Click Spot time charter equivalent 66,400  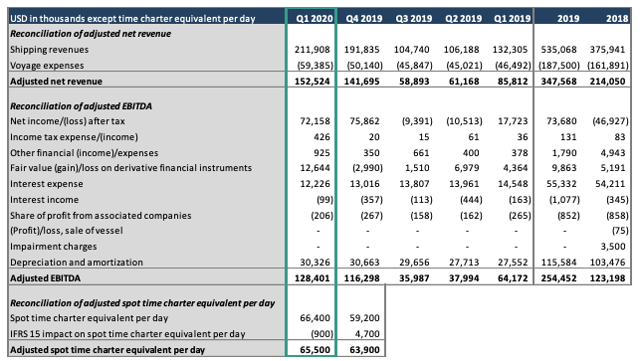tap(315, 318)
